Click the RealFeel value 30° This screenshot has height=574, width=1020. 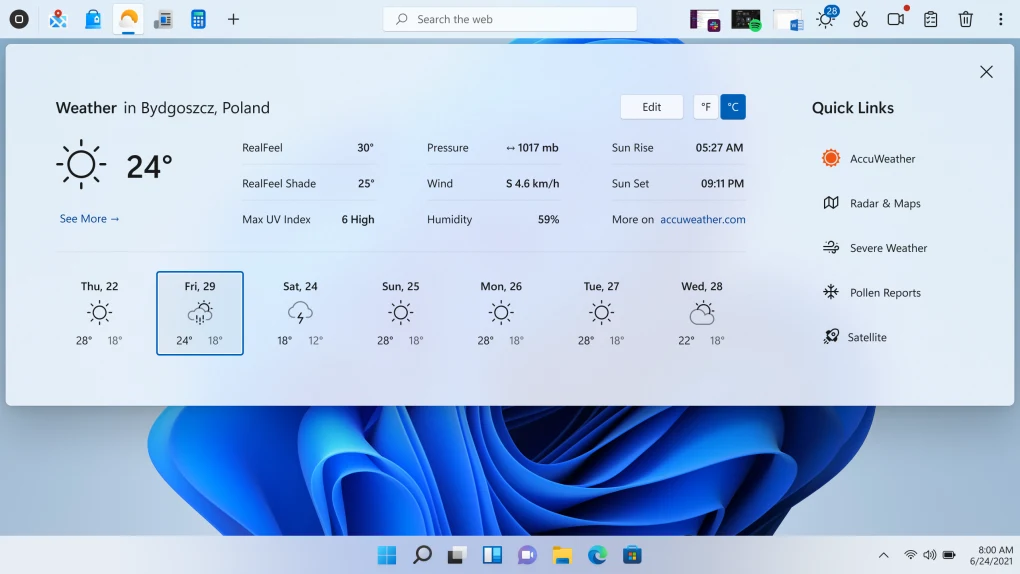click(365, 148)
